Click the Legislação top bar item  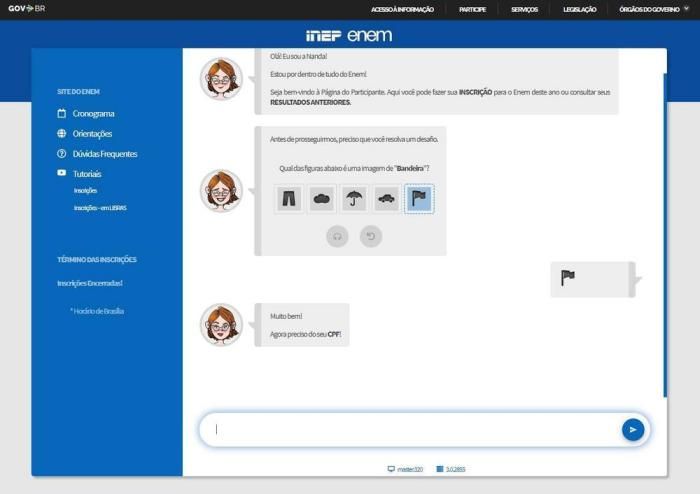click(x=579, y=9)
